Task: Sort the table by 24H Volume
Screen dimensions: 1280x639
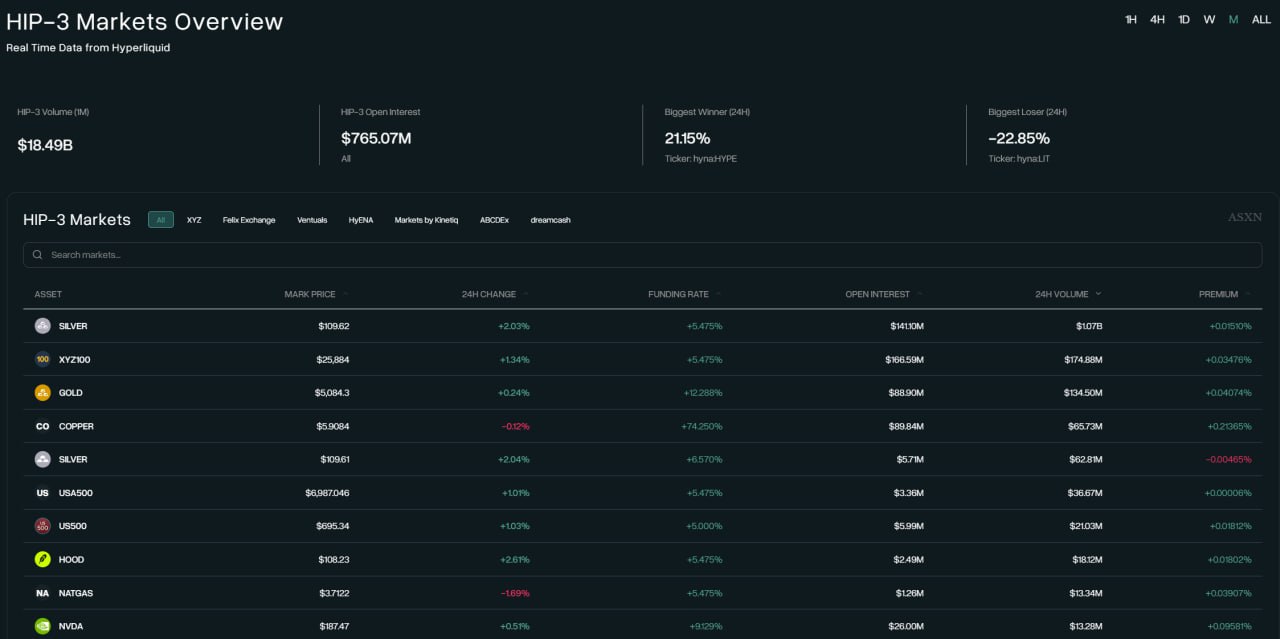Action: pyautogui.click(x=1062, y=294)
